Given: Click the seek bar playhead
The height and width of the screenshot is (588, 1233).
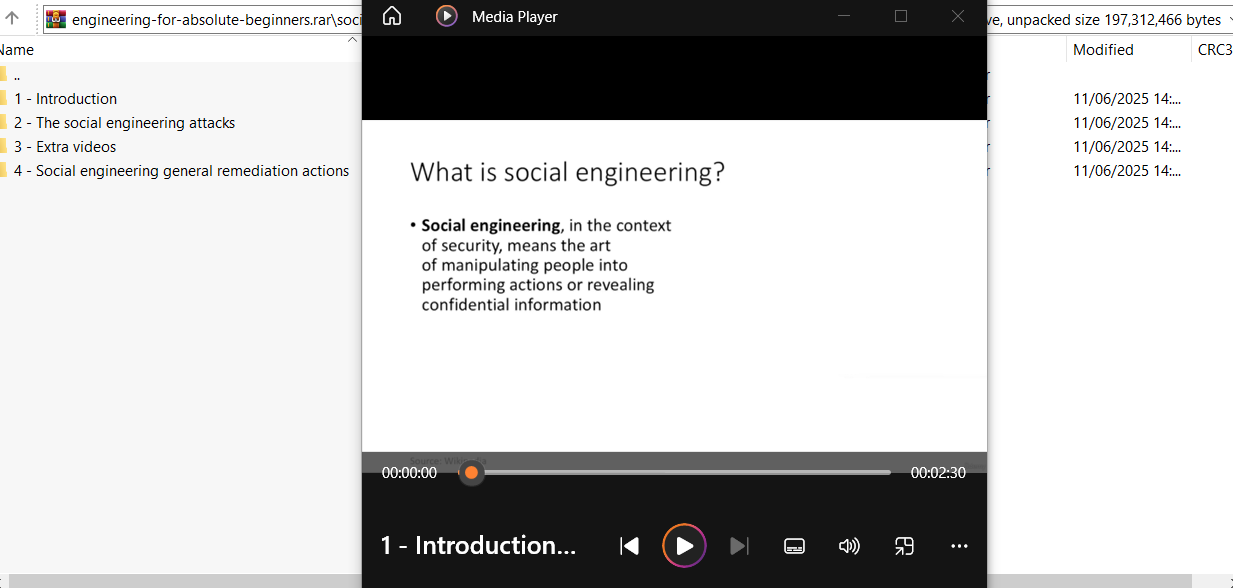Looking at the screenshot, I should coord(471,473).
